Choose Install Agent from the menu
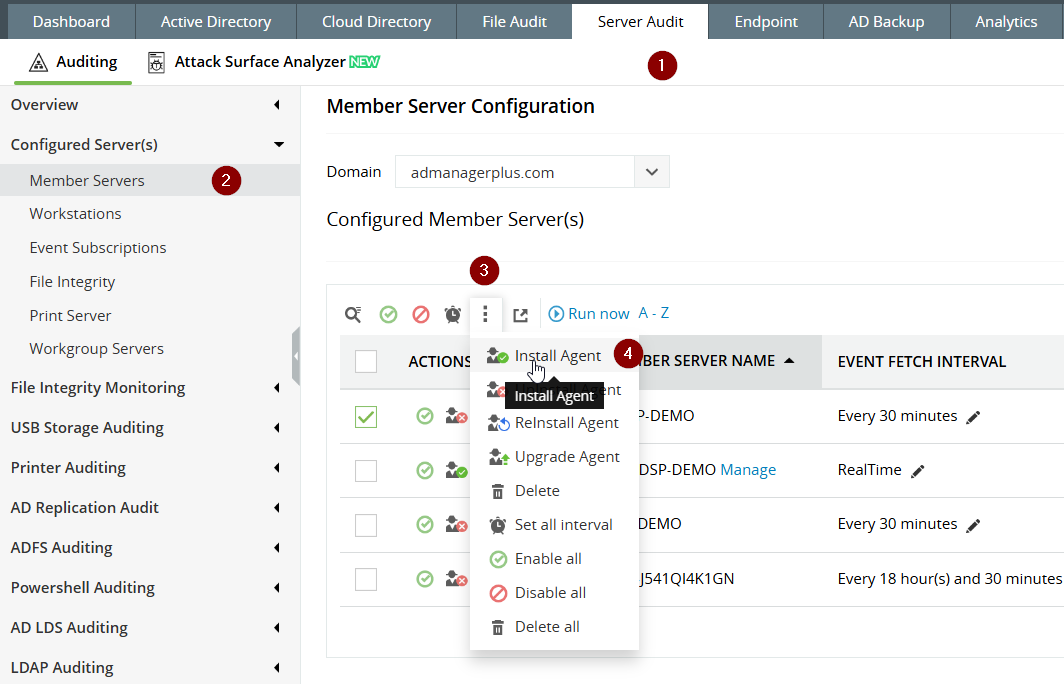1064x684 pixels. click(557, 356)
